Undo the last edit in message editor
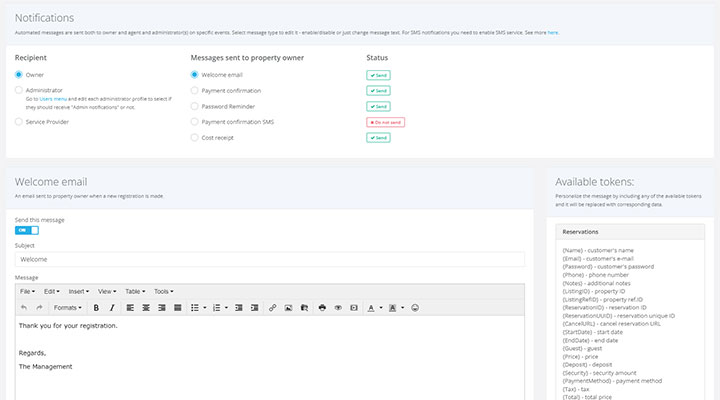This screenshot has height=400, width=720. [24, 308]
